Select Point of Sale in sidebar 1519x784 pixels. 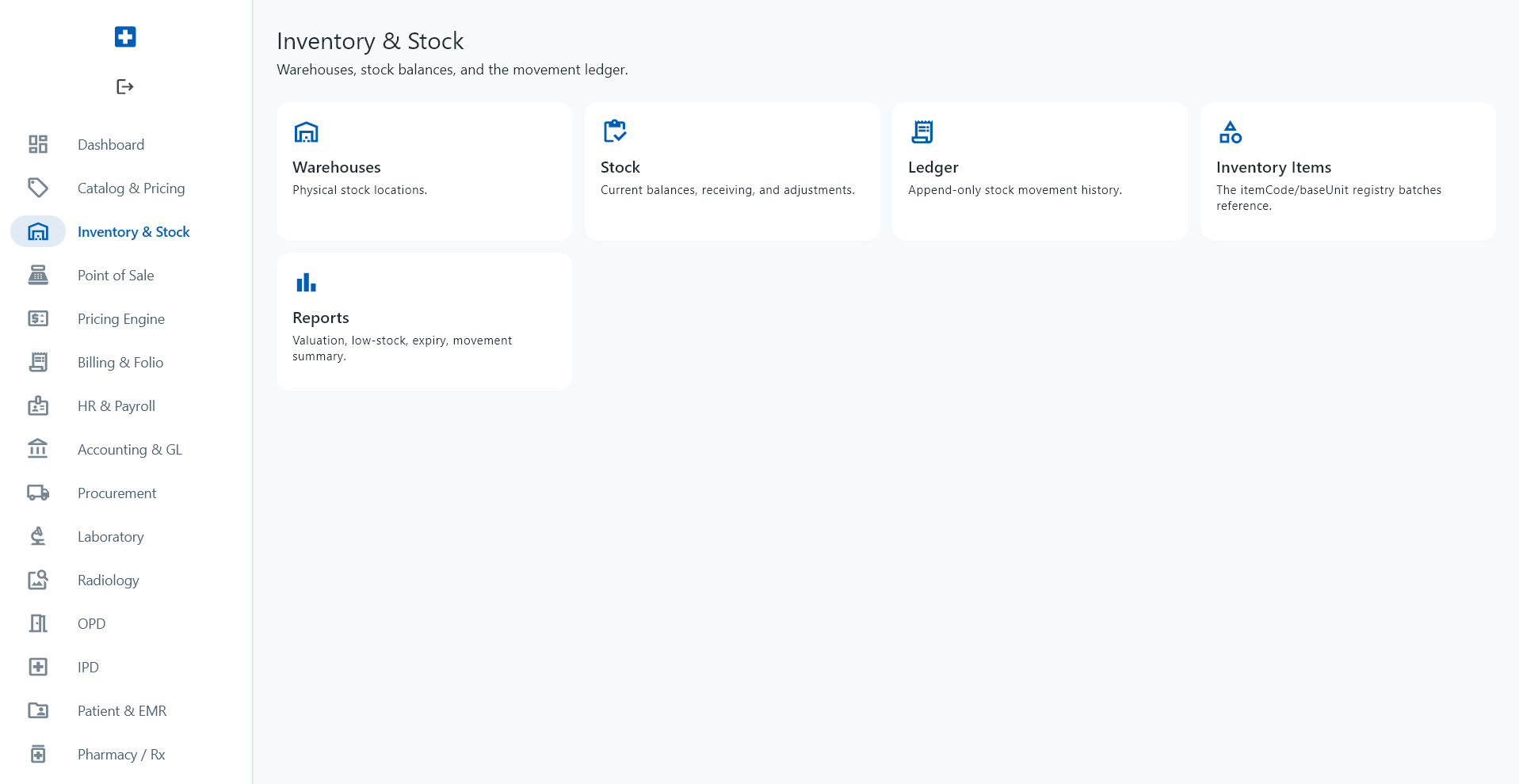(116, 275)
